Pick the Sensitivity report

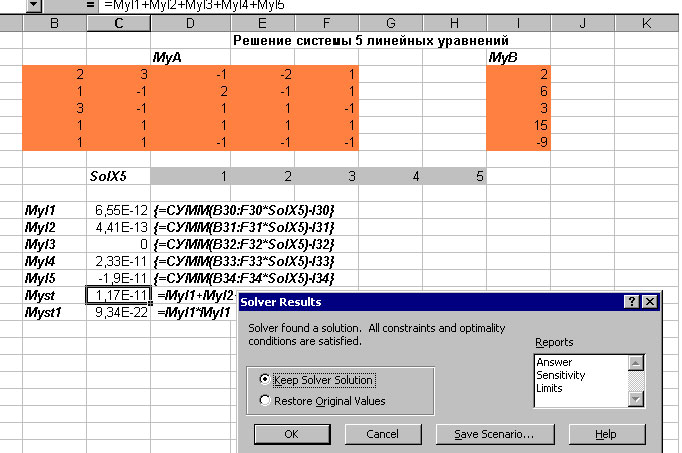[x=561, y=375]
